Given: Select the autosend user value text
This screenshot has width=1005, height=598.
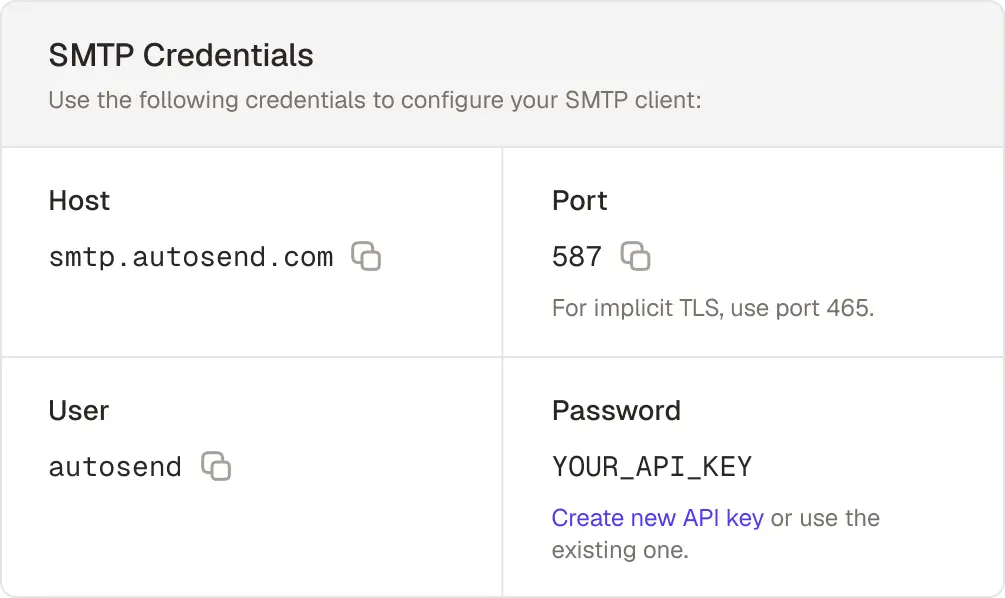Looking at the screenshot, I should tap(115, 467).
